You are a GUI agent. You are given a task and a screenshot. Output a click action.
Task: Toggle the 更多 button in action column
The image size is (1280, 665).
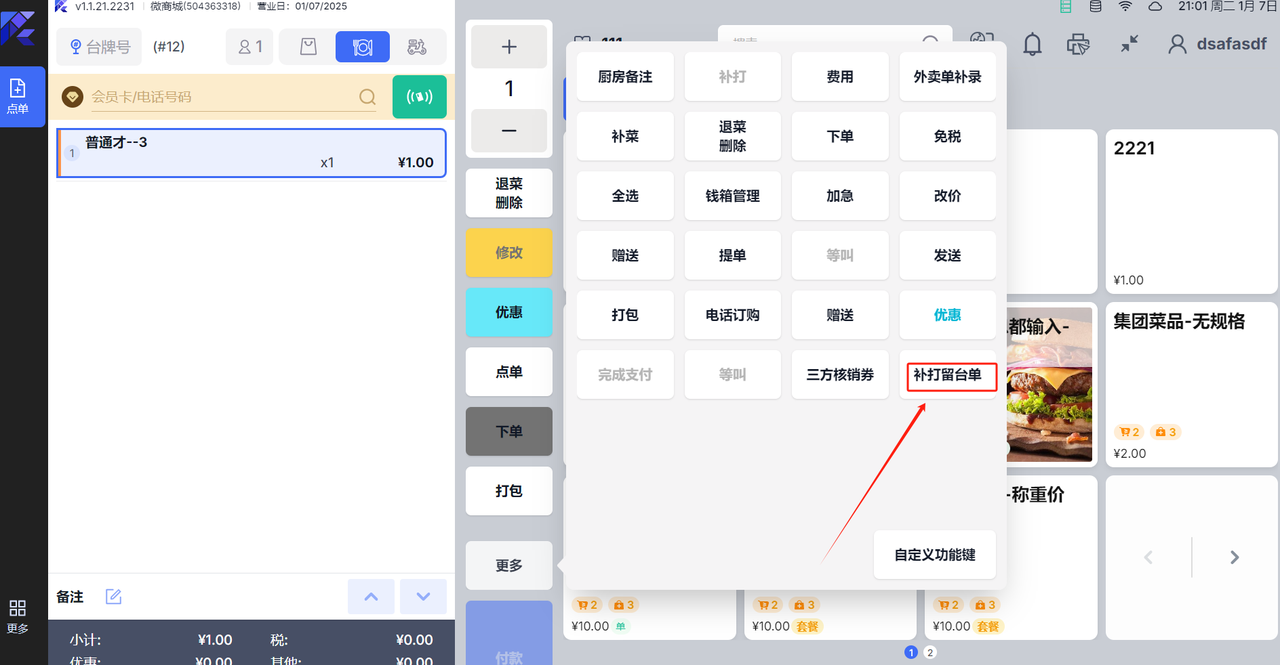pos(509,566)
